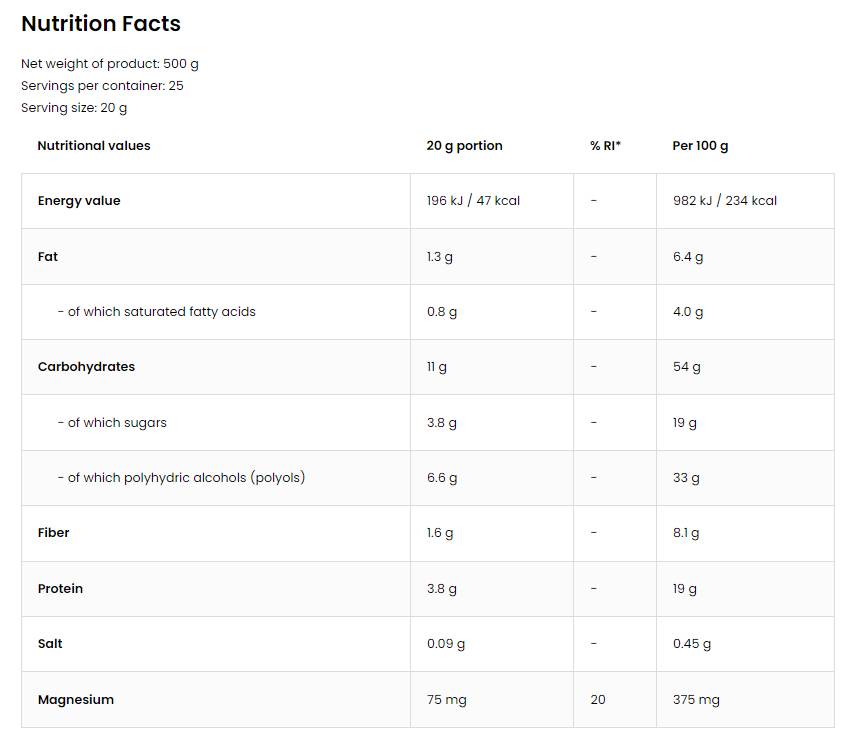Click the Magnesium 375 mg value
Screen dimensions: 859x751
coord(696,700)
